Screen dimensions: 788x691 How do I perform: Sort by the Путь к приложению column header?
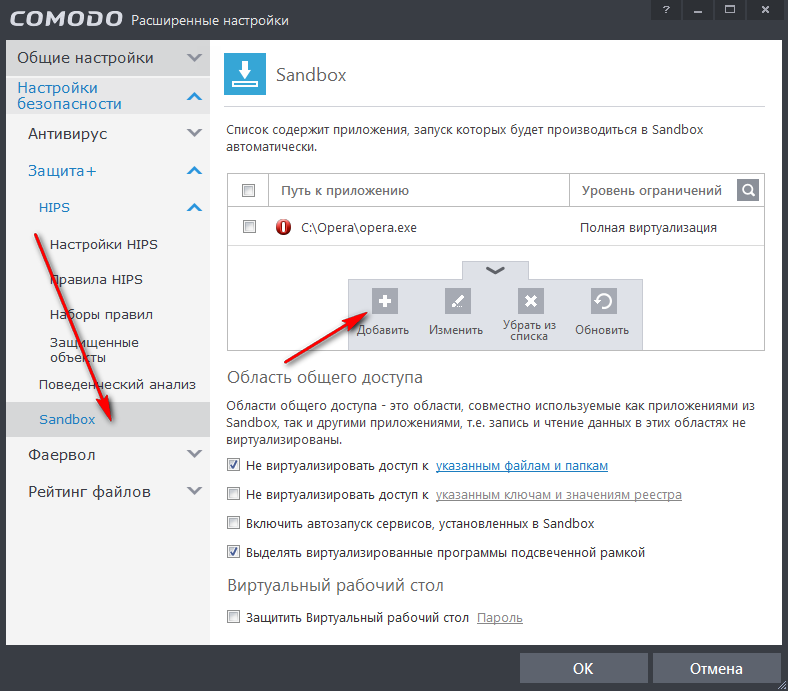click(x=419, y=190)
